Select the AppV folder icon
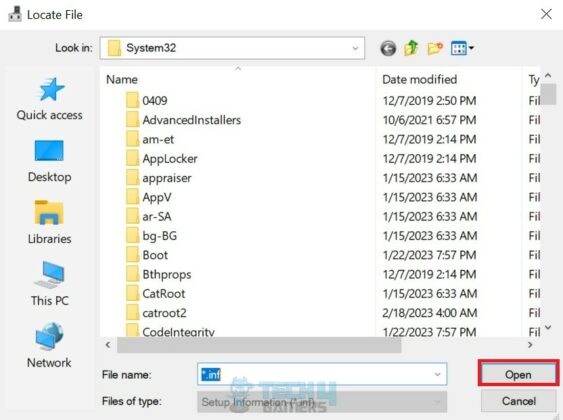The image size is (563, 420). click(132, 197)
